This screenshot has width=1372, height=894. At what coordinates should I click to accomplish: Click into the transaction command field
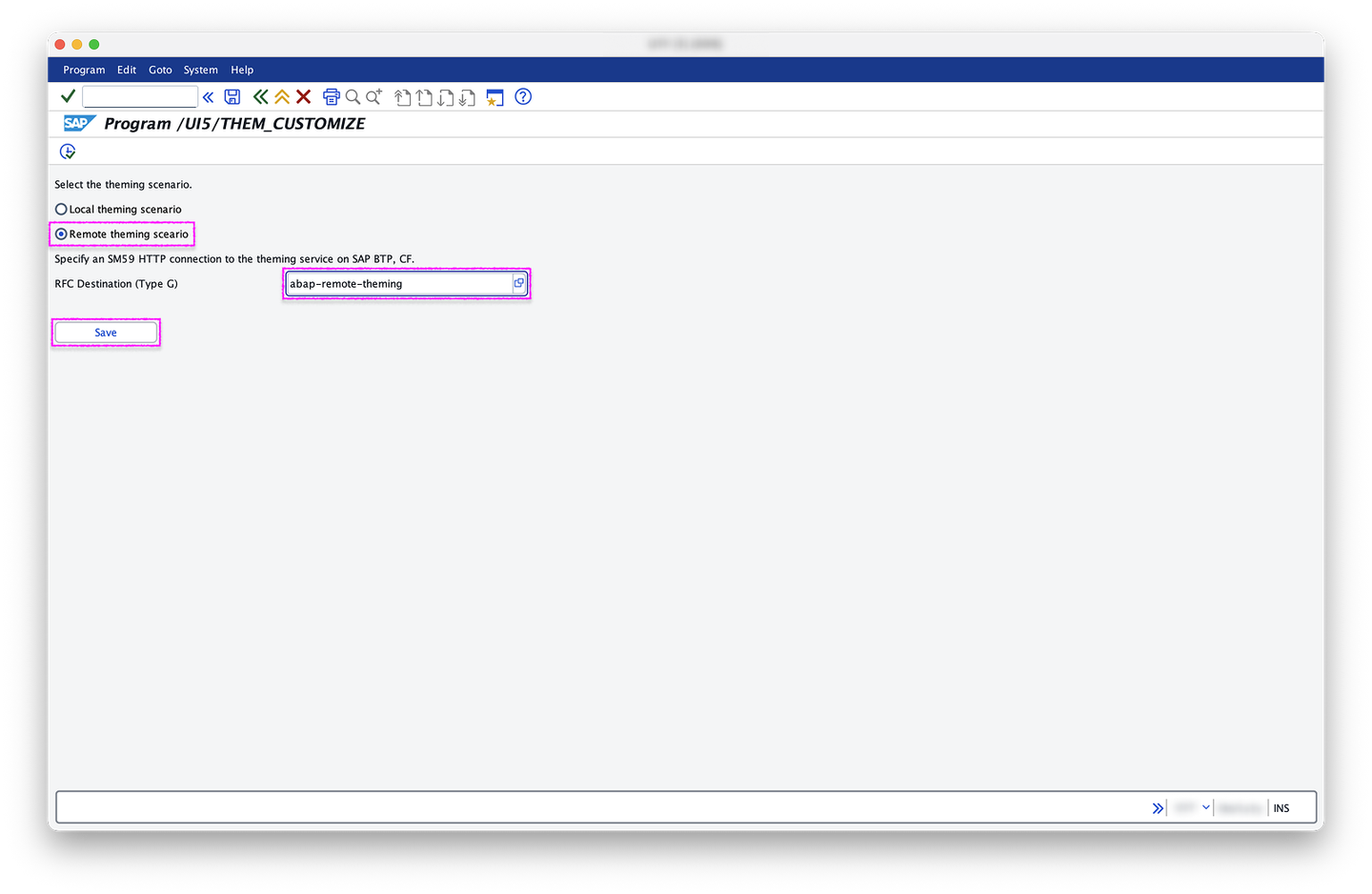(x=140, y=96)
